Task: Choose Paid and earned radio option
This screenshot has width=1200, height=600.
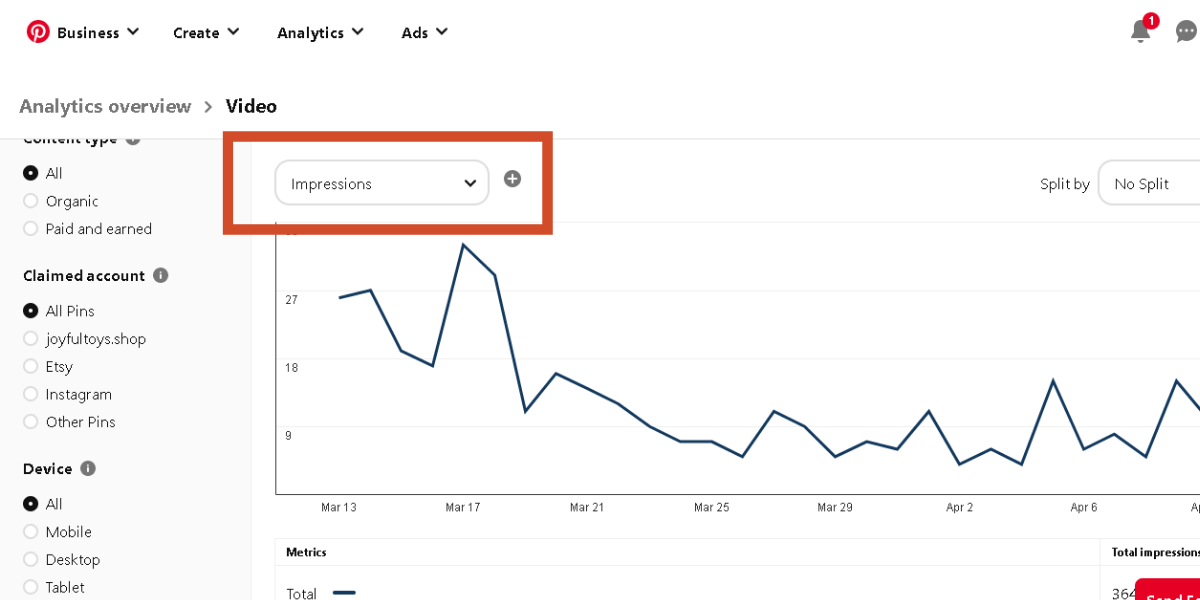Action: click(x=31, y=229)
